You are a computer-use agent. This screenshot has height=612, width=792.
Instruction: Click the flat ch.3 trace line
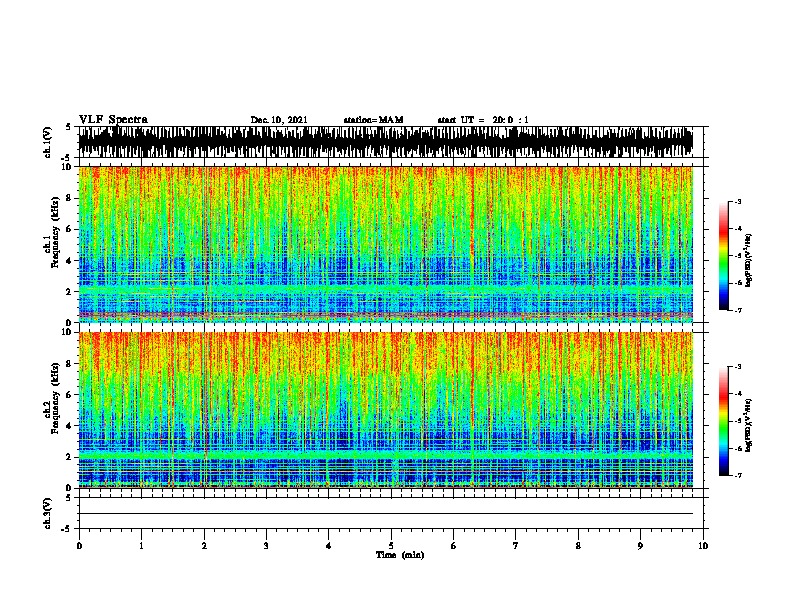(x=386, y=514)
